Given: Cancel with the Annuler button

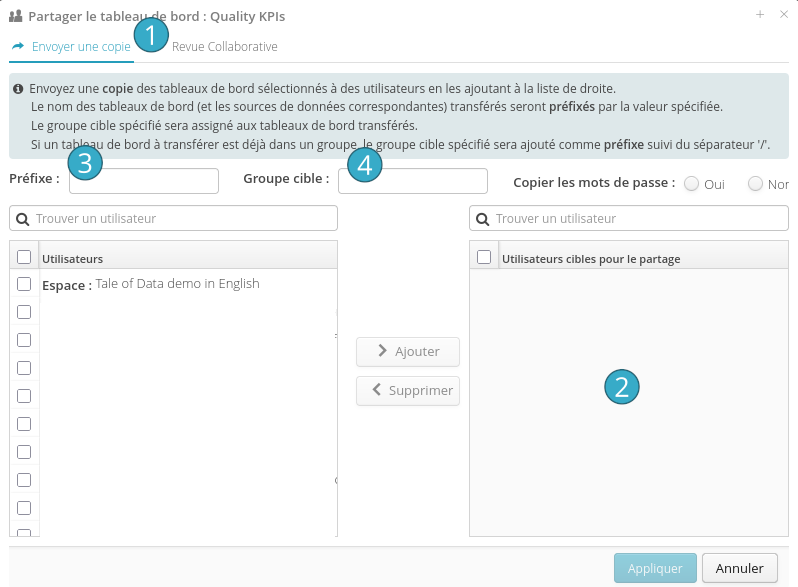Looking at the screenshot, I should pos(739,568).
